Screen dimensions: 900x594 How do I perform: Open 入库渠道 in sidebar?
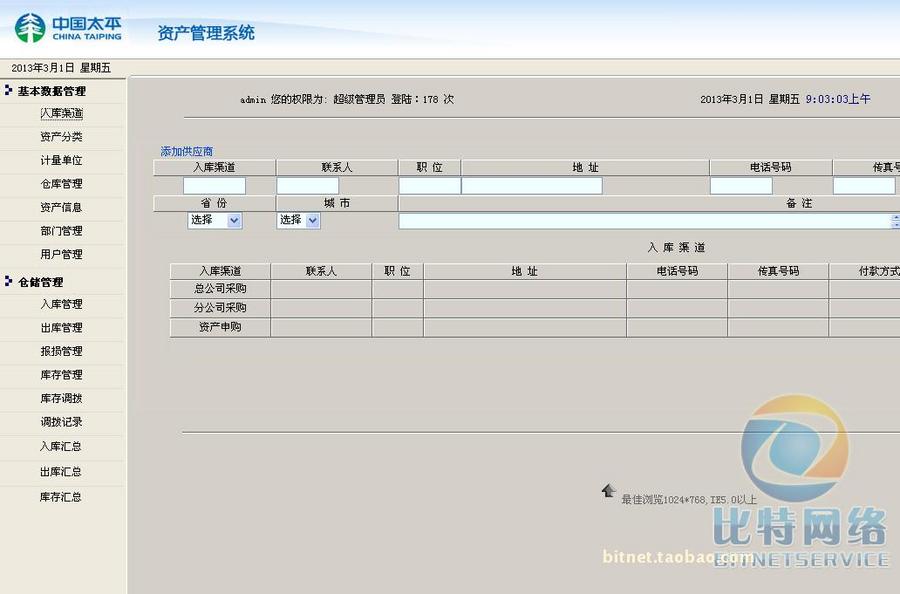pos(61,114)
